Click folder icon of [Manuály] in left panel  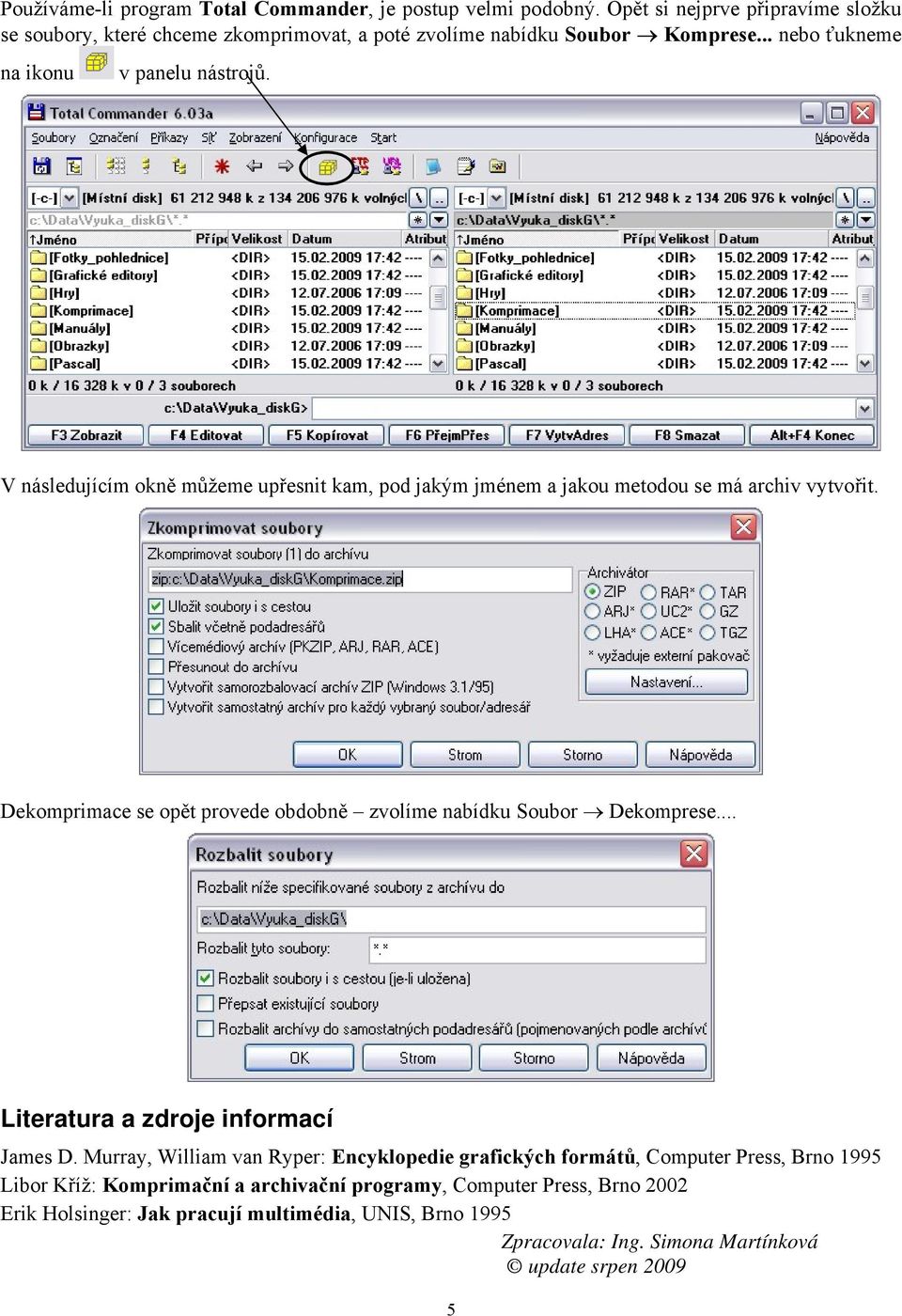click(x=39, y=328)
